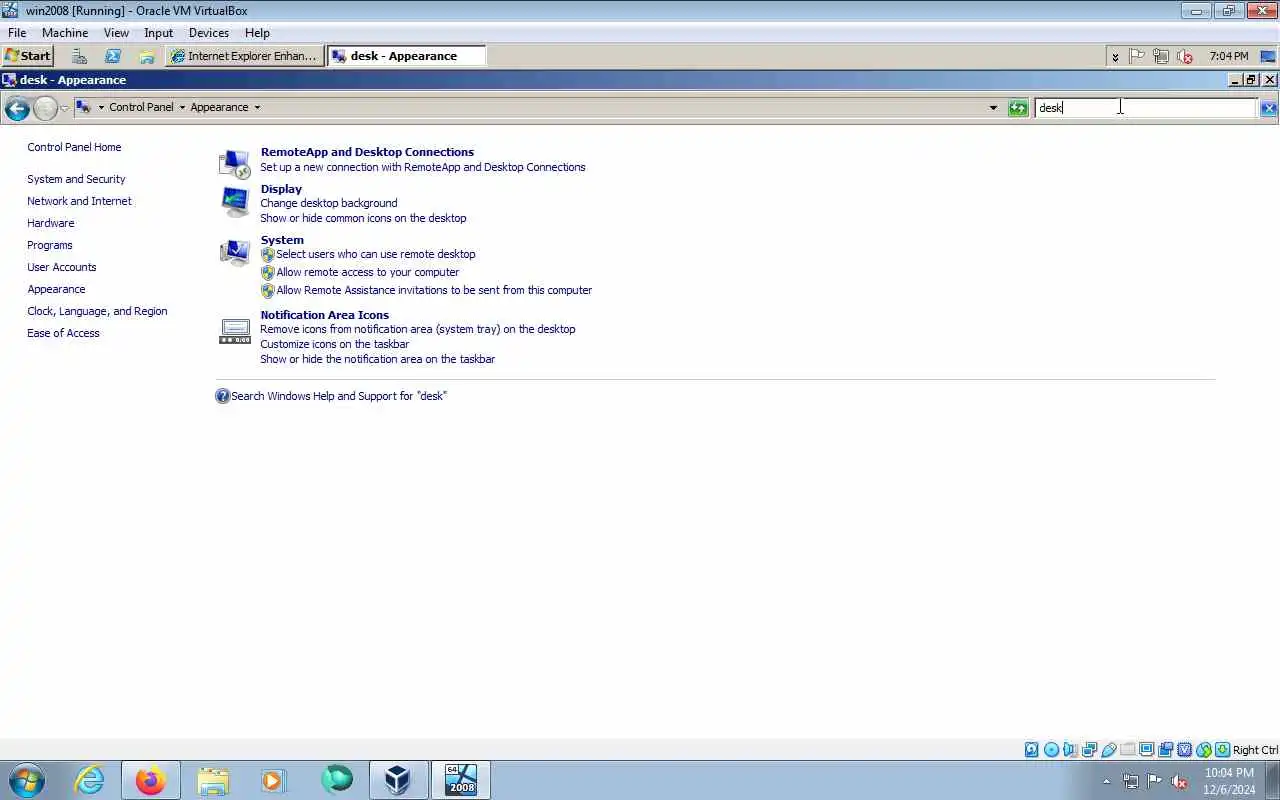
Task: Click Set up a new connection link
Action: 423,167
